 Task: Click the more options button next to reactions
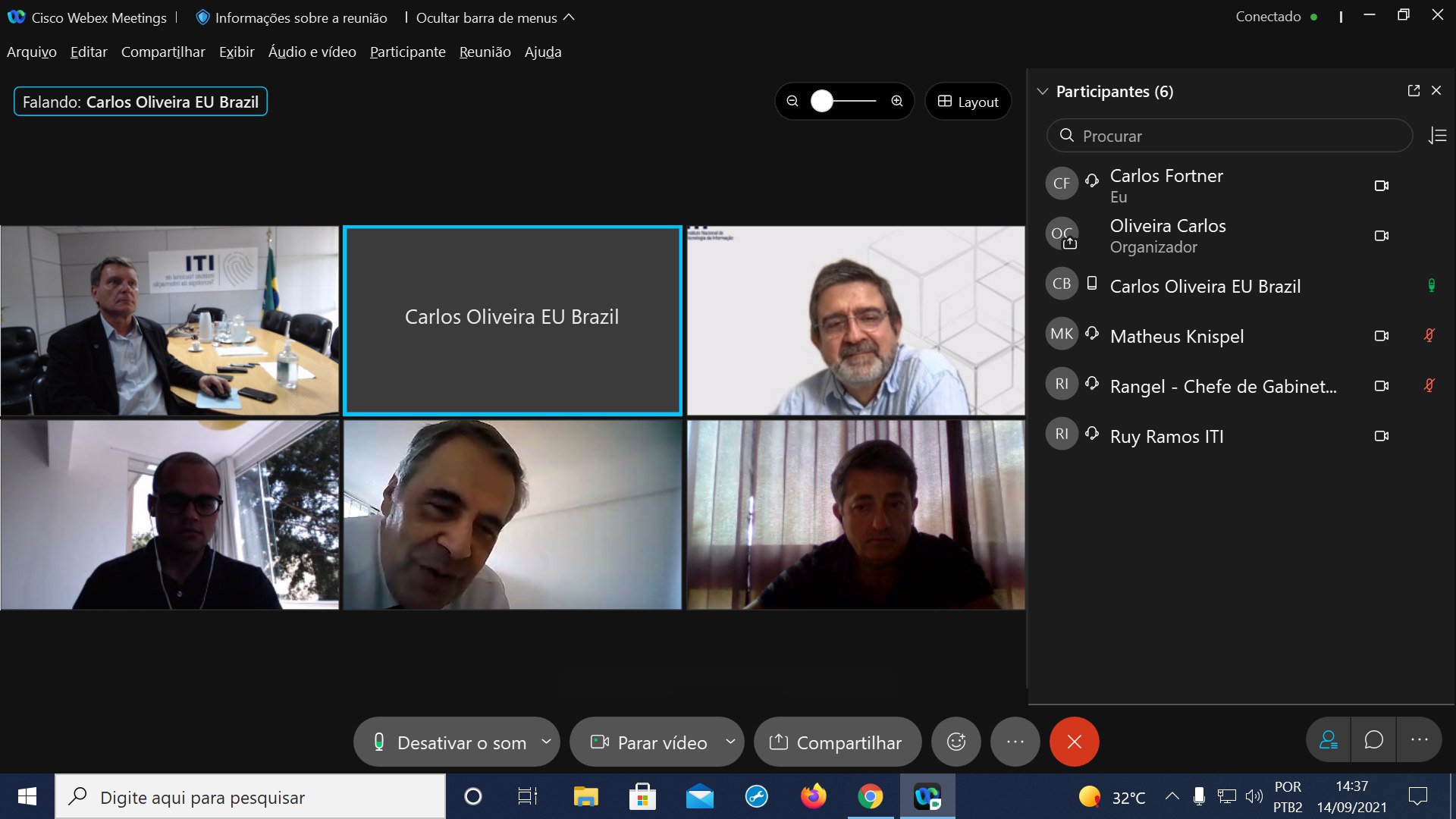[x=1015, y=742]
